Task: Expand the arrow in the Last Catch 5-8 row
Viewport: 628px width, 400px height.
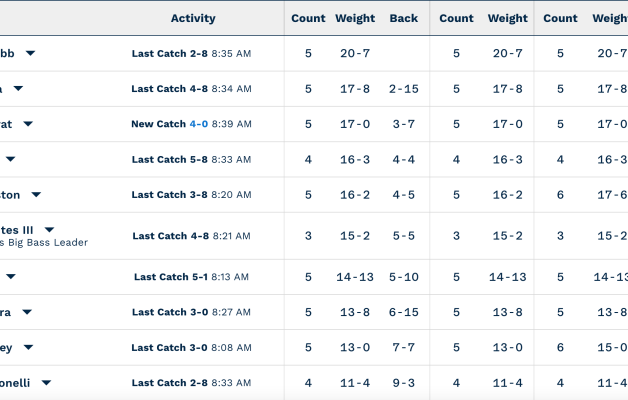Action: tap(10, 159)
